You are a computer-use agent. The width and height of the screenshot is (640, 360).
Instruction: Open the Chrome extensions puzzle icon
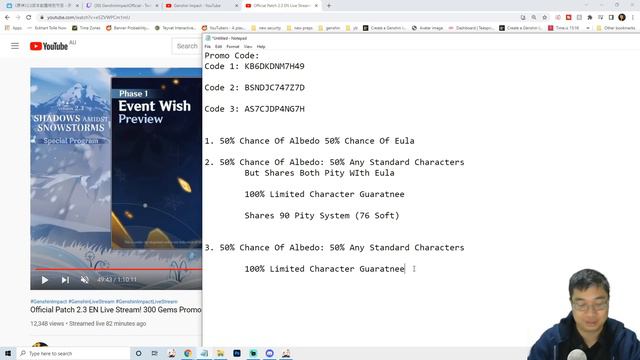click(x=590, y=18)
